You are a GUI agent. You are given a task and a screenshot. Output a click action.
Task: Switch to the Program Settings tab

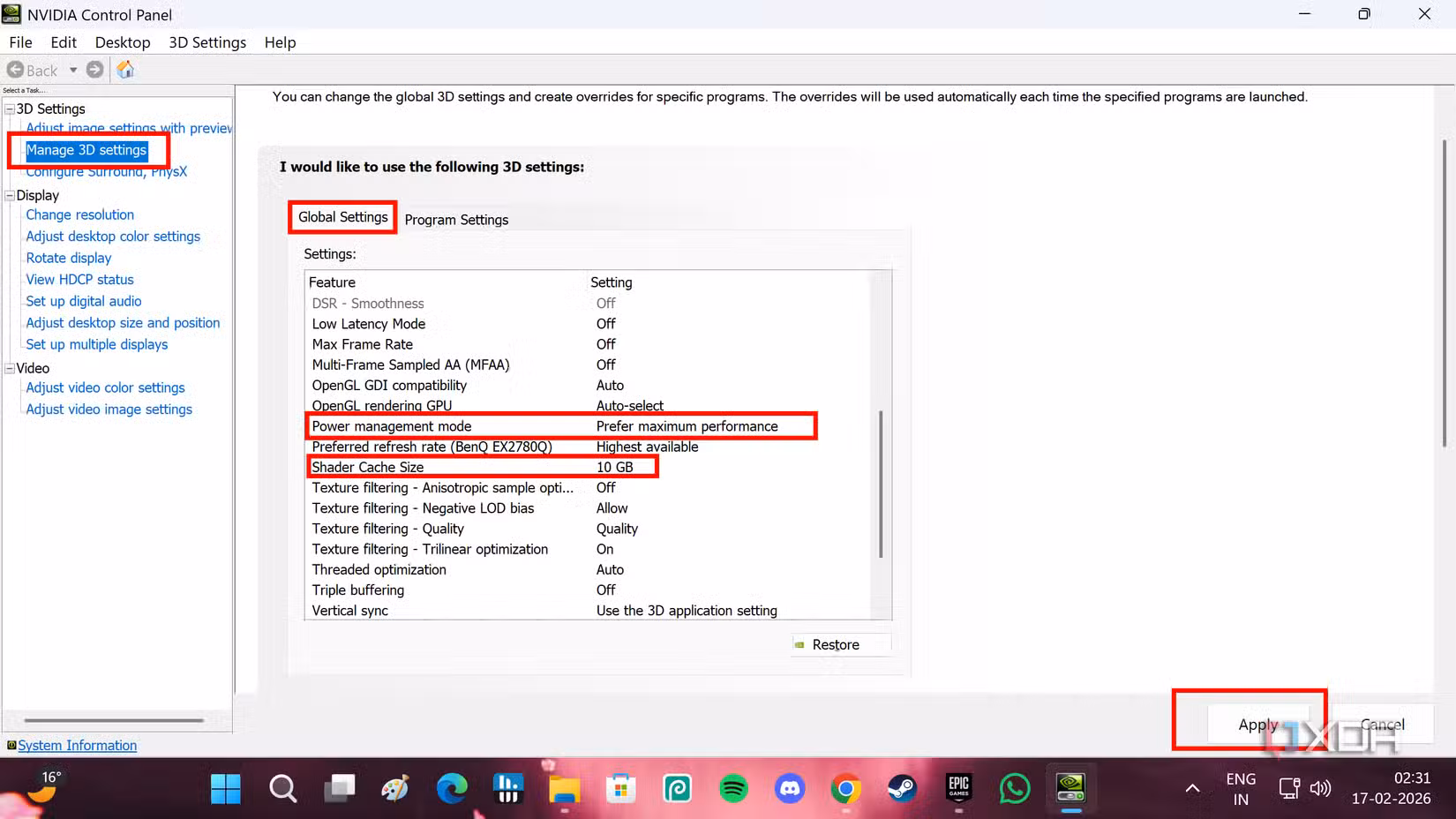(456, 220)
